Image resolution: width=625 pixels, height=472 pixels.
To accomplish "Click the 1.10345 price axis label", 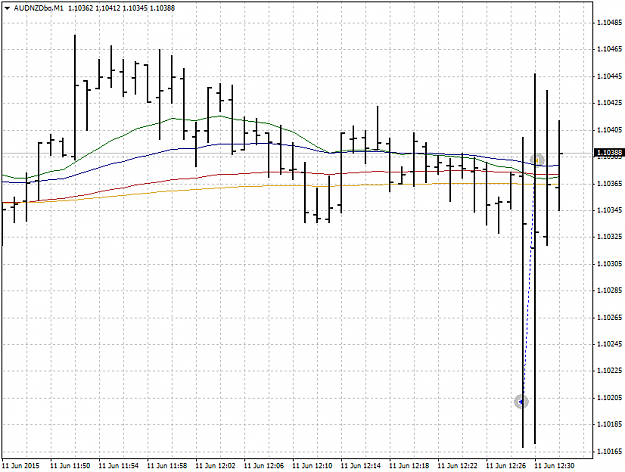I will tap(610, 210).
